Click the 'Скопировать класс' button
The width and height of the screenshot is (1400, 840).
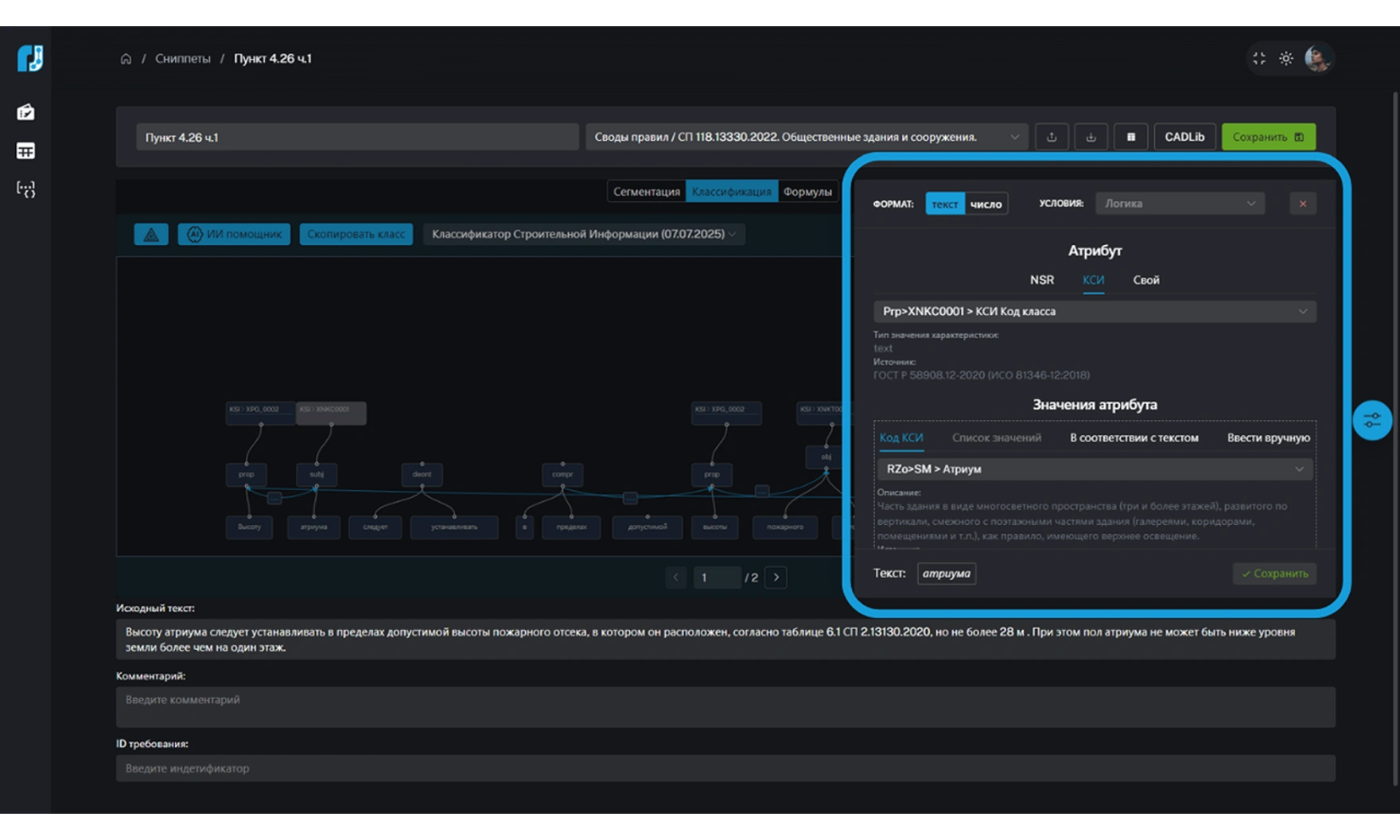[x=356, y=235]
